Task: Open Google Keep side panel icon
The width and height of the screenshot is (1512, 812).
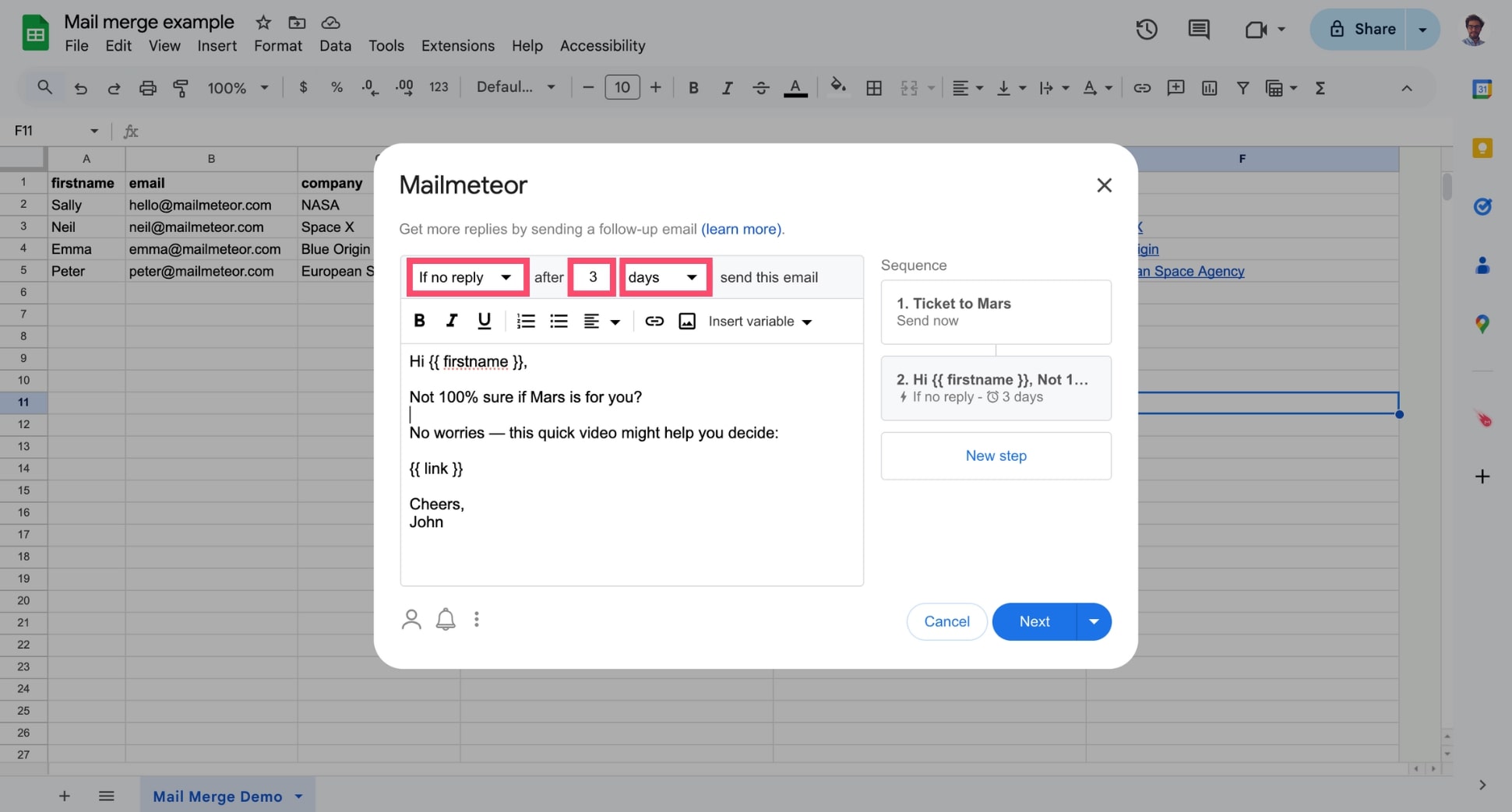Action: 1482,148
